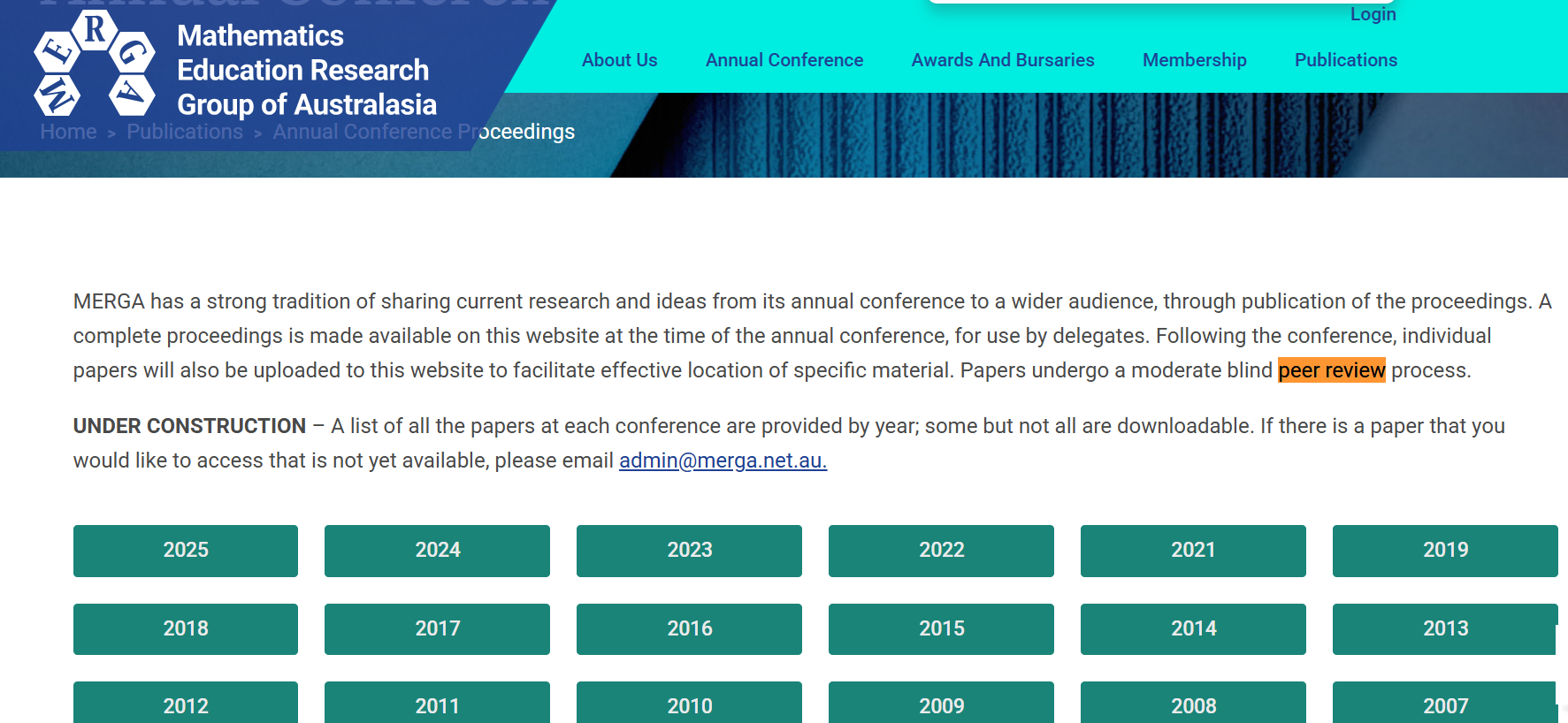Viewport: 1568px width, 723px height.
Task: Open the 2021 proceedings
Action: [x=1193, y=551]
